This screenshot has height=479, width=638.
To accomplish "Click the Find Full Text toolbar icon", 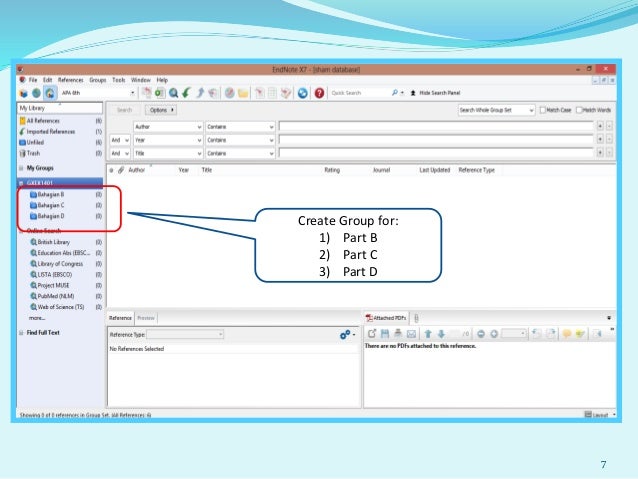I will 213,93.
